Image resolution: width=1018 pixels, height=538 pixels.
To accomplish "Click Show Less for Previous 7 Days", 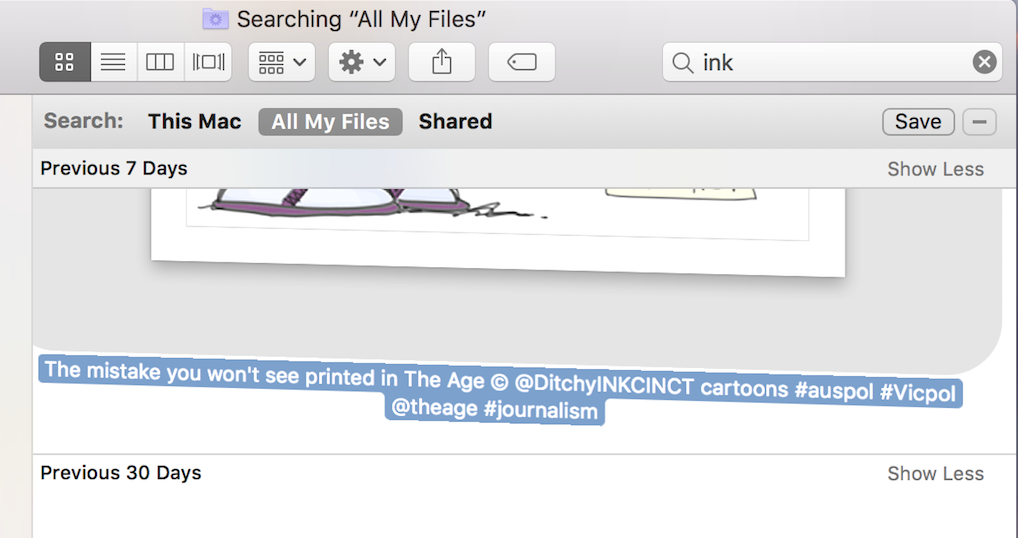I will pos(936,169).
